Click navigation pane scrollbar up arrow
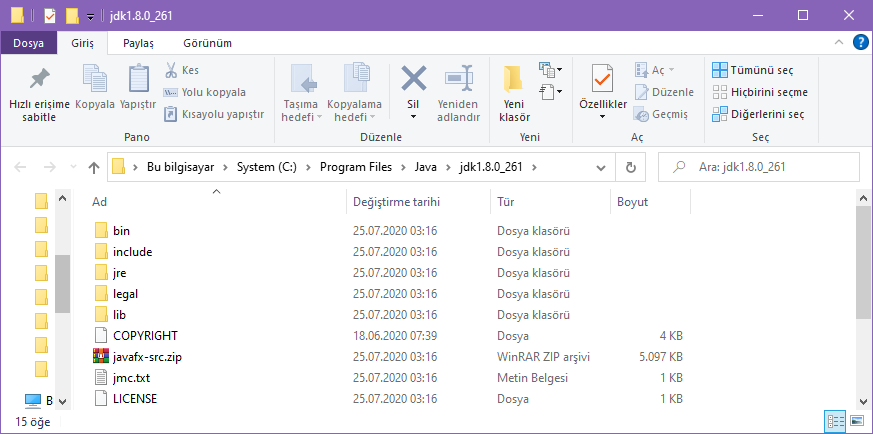 62,198
